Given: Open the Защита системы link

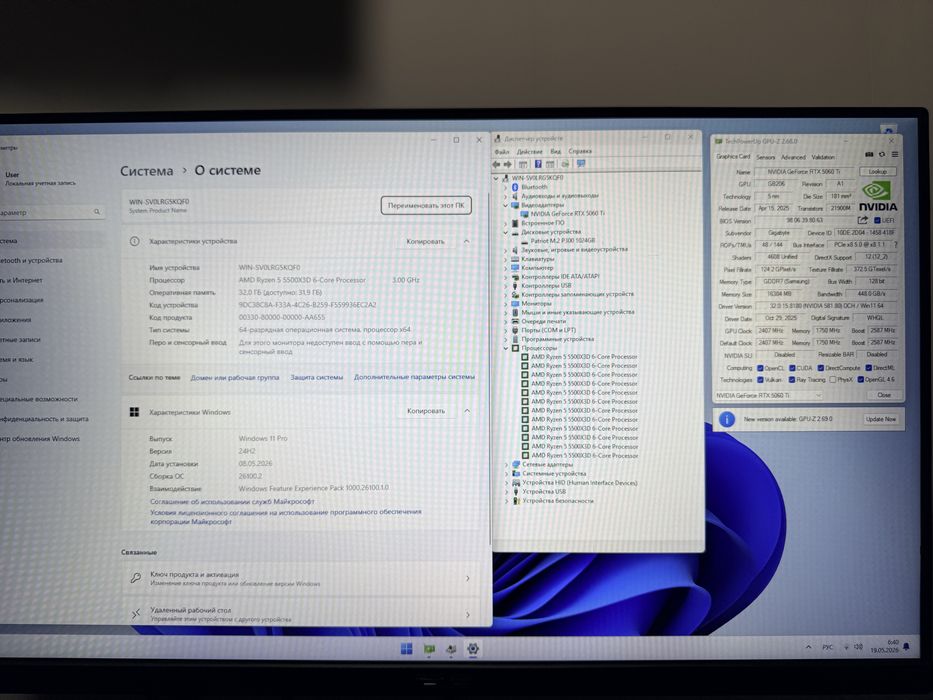Looking at the screenshot, I should 317,377.
